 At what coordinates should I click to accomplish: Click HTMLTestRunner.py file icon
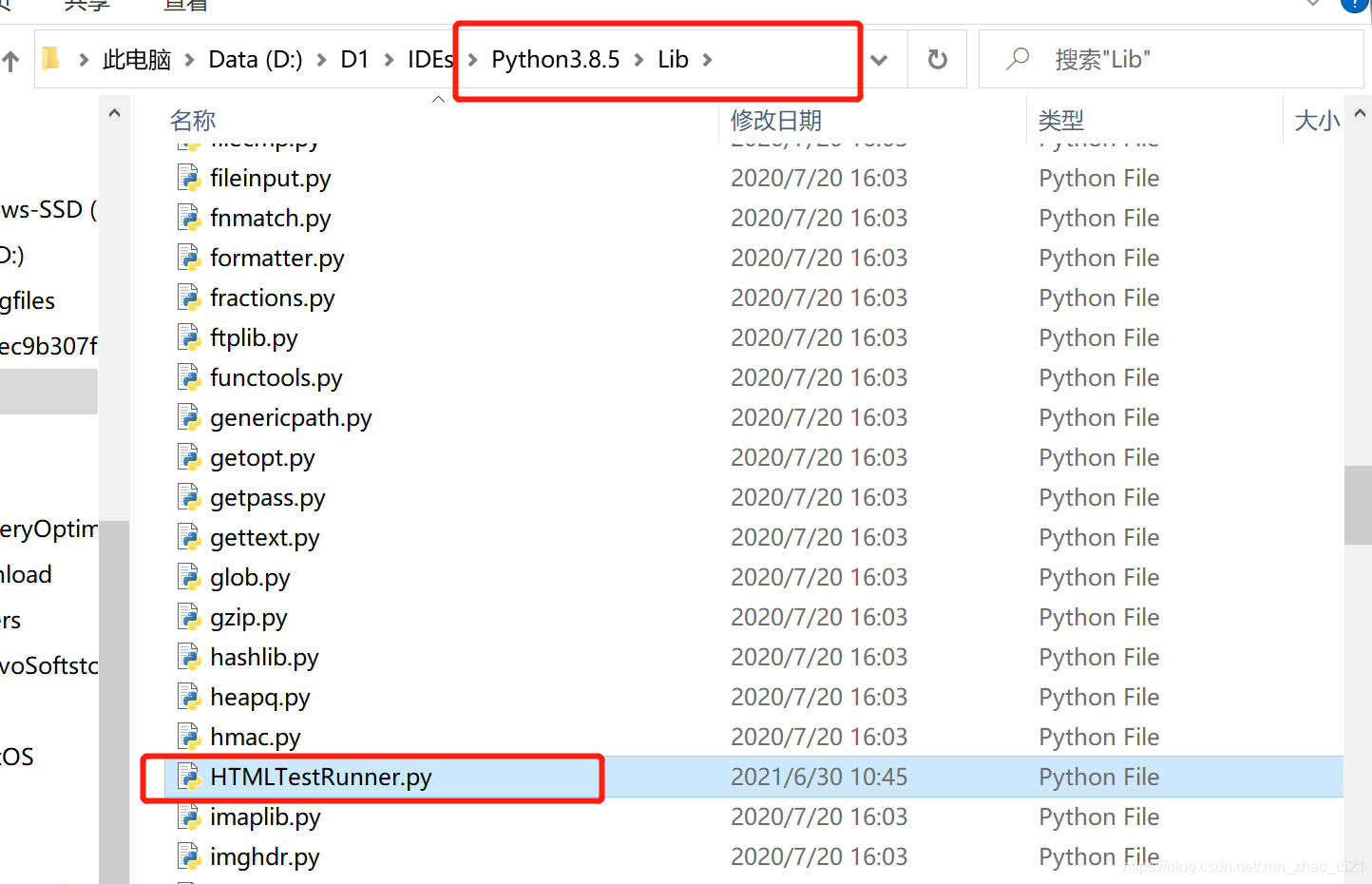[189, 777]
